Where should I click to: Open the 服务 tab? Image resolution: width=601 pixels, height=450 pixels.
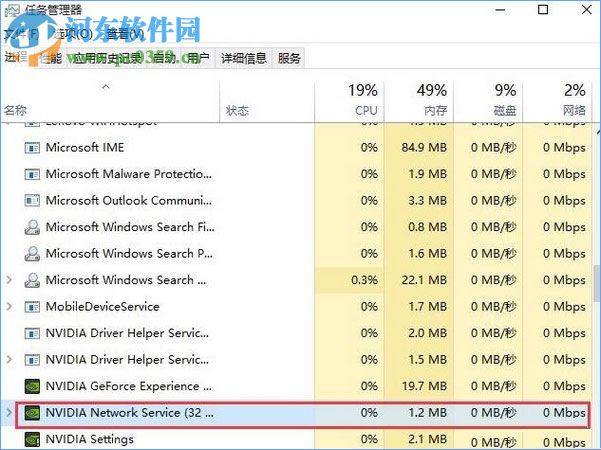(289, 58)
